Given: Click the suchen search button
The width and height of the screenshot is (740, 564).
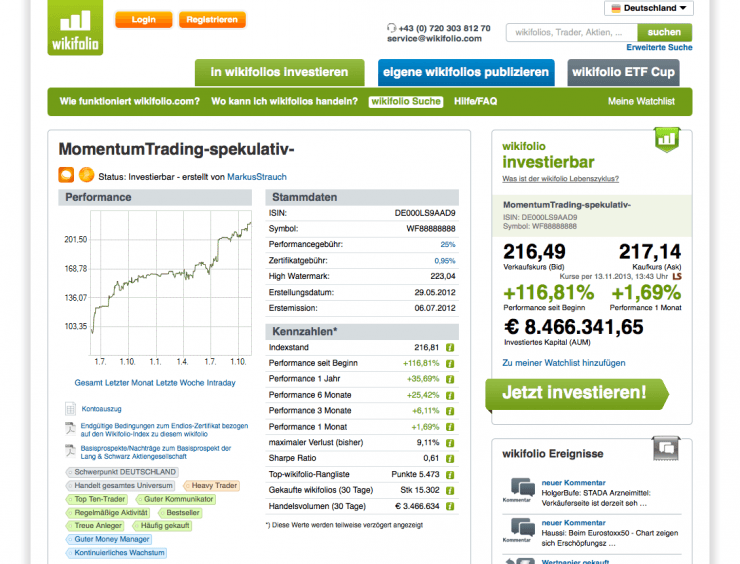Looking at the screenshot, I should (664, 33).
